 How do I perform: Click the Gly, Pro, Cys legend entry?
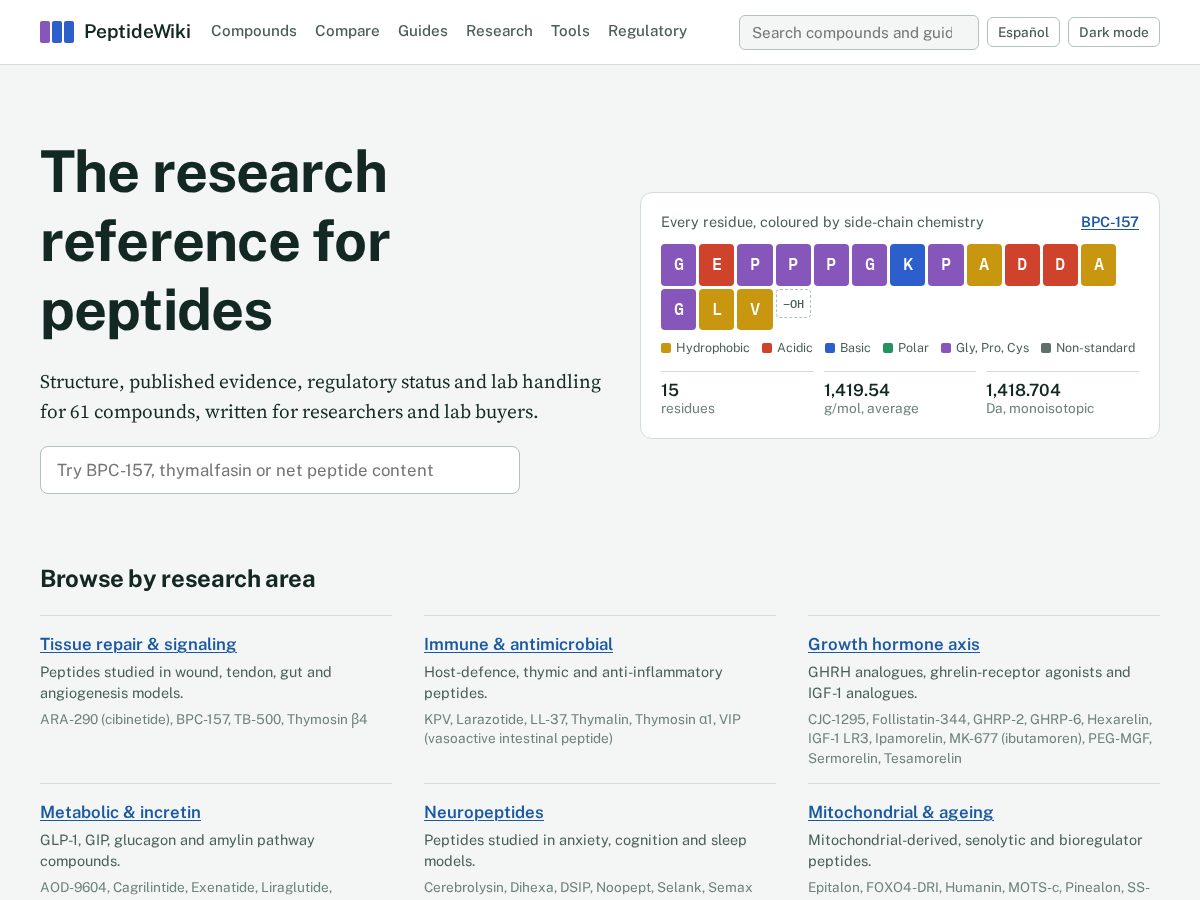pyautogui.click(x=985, y=348)
